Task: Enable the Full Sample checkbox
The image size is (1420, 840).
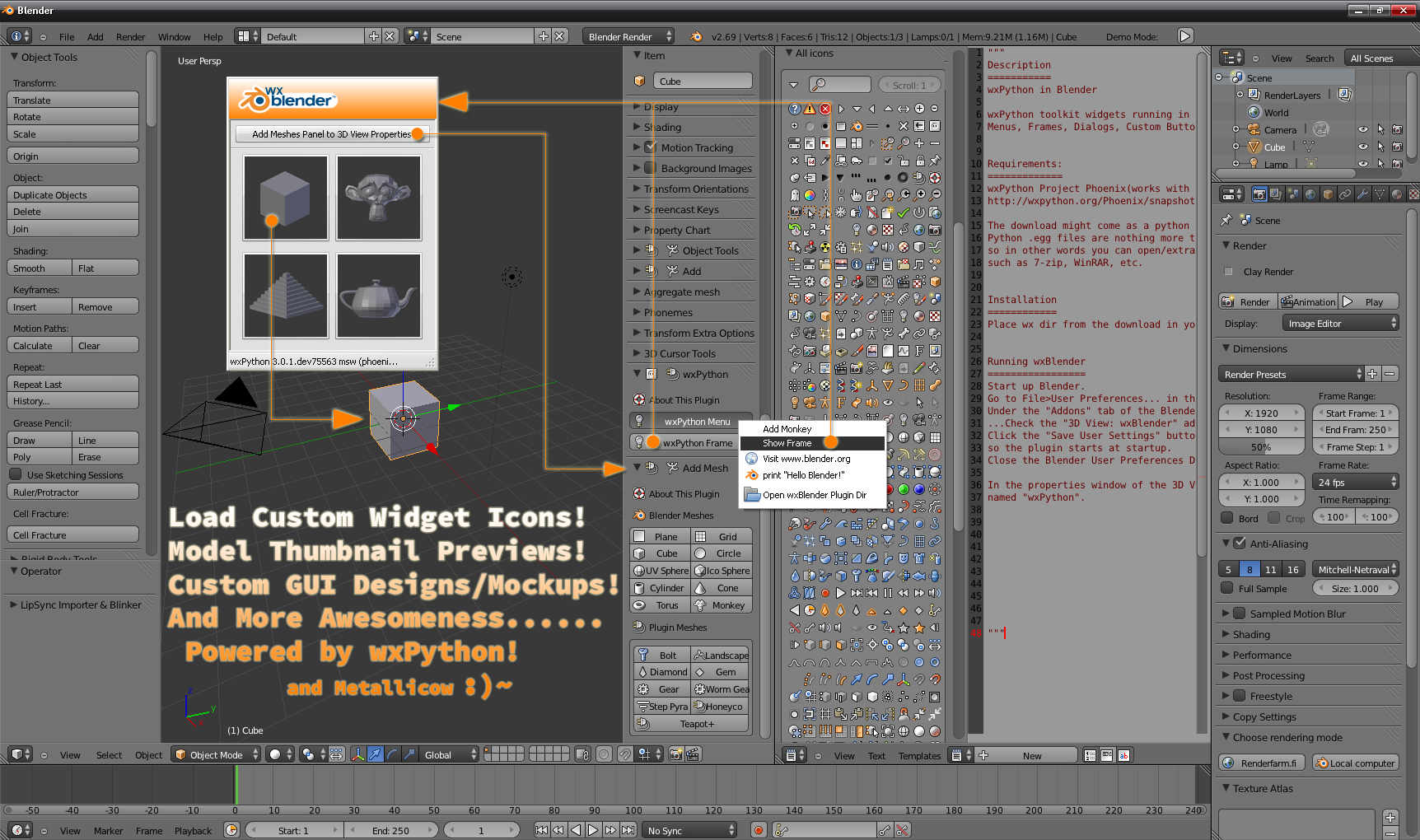Action: (1227, 588)
